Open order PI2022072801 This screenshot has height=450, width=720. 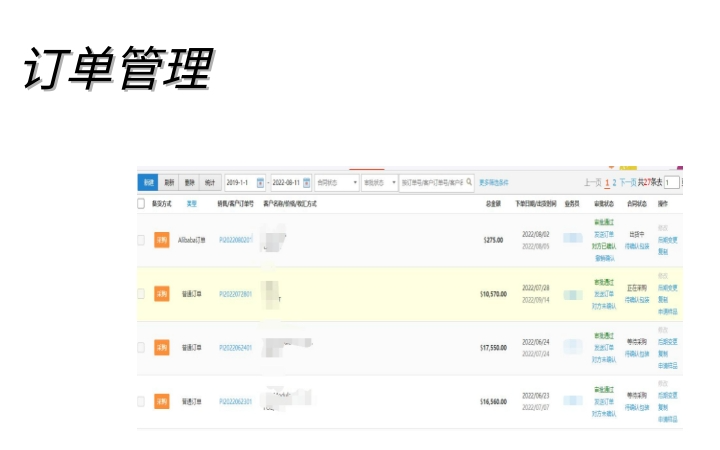(236, 294)
